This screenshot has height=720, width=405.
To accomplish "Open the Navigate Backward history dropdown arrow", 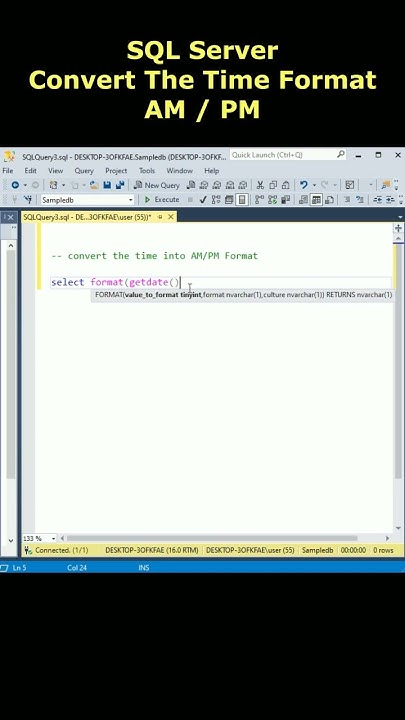I will pos(25,185).
